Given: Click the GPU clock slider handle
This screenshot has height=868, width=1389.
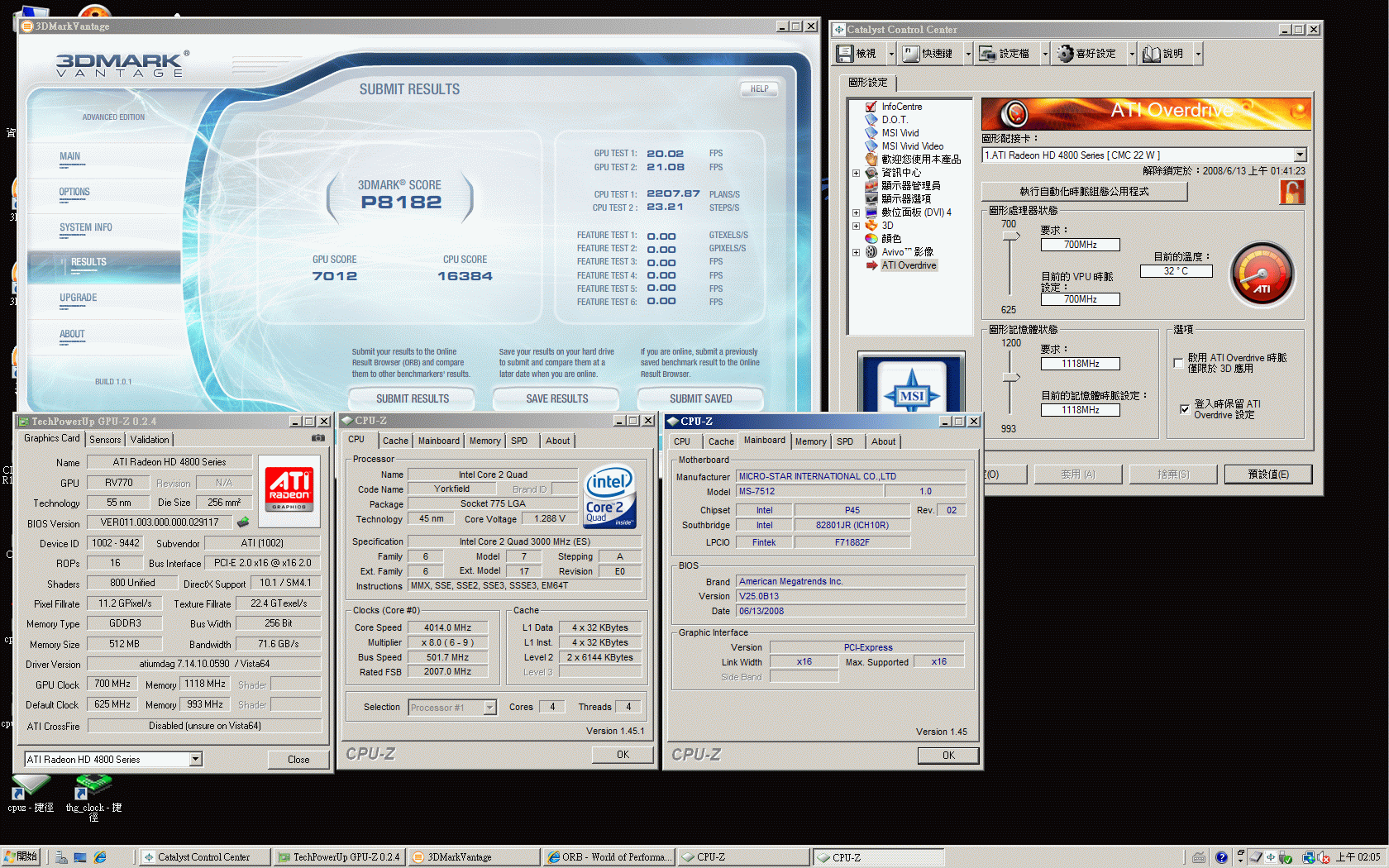Looking at the screenshot, I should tap(1010, 236).
